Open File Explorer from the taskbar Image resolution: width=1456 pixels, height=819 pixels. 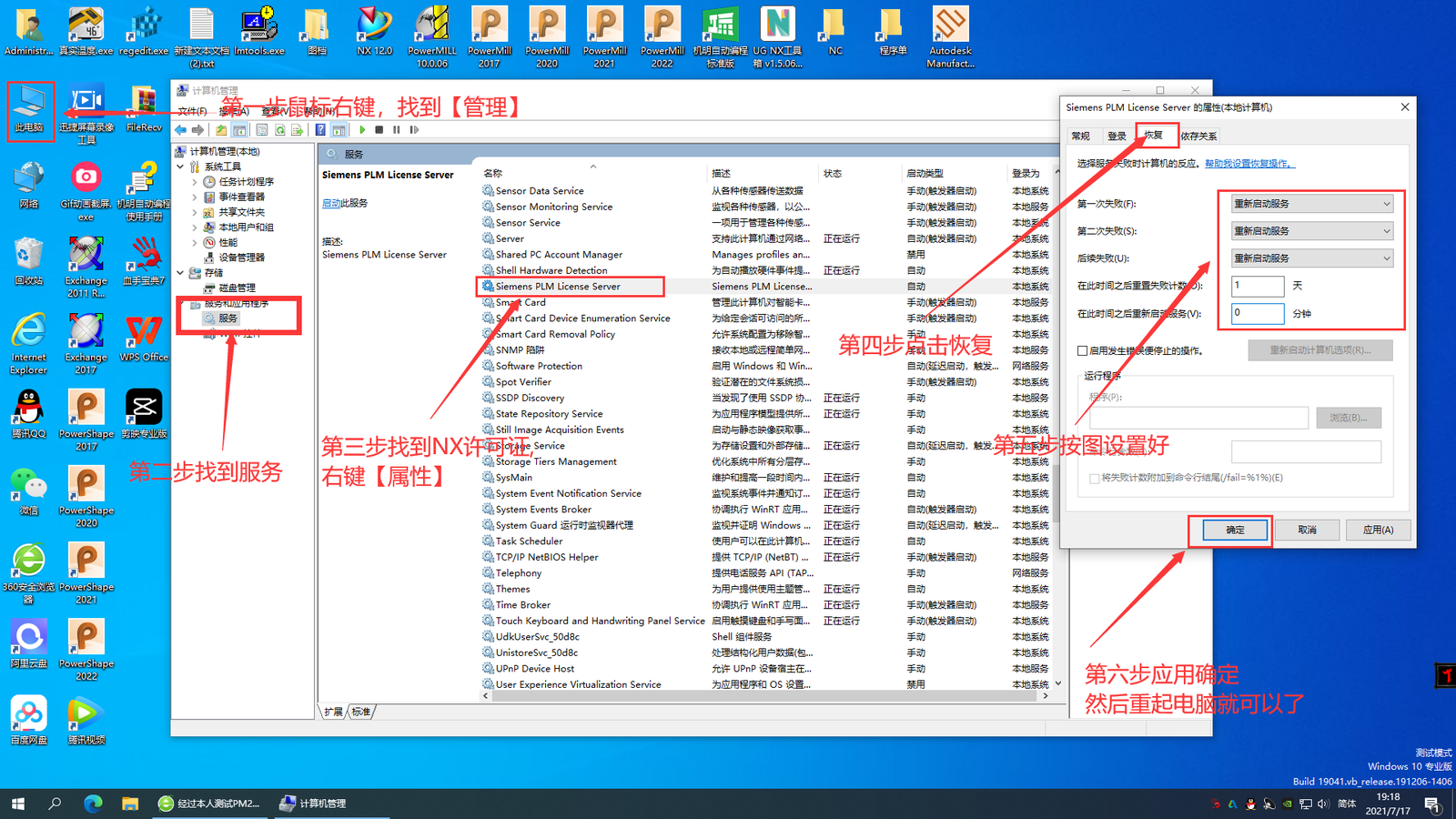pyautogui.click(x=130, y=804)
